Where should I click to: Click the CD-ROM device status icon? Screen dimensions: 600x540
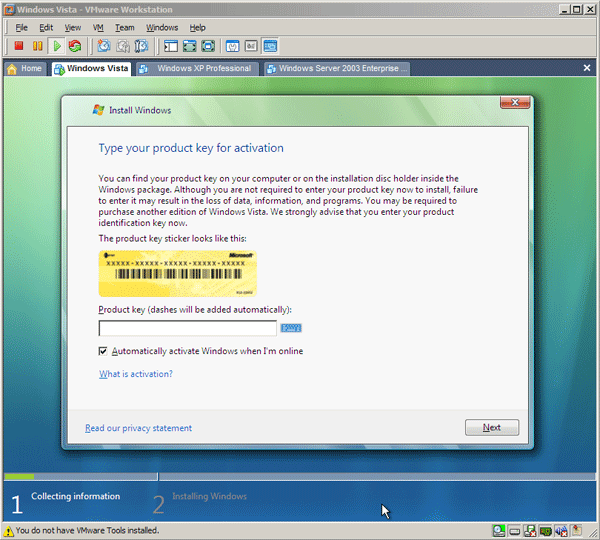[499, 531]
